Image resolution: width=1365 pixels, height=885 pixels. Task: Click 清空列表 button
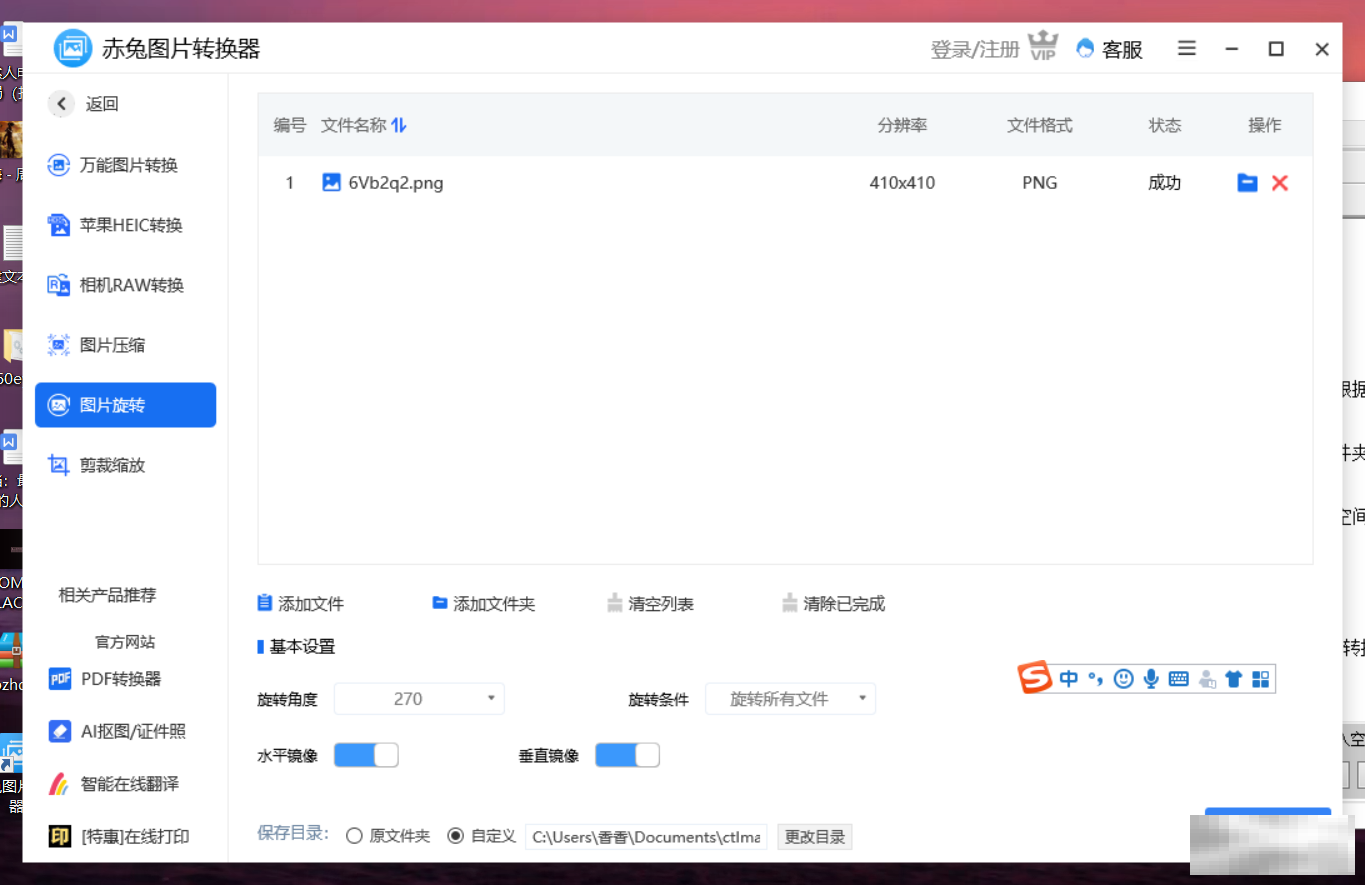651,604
